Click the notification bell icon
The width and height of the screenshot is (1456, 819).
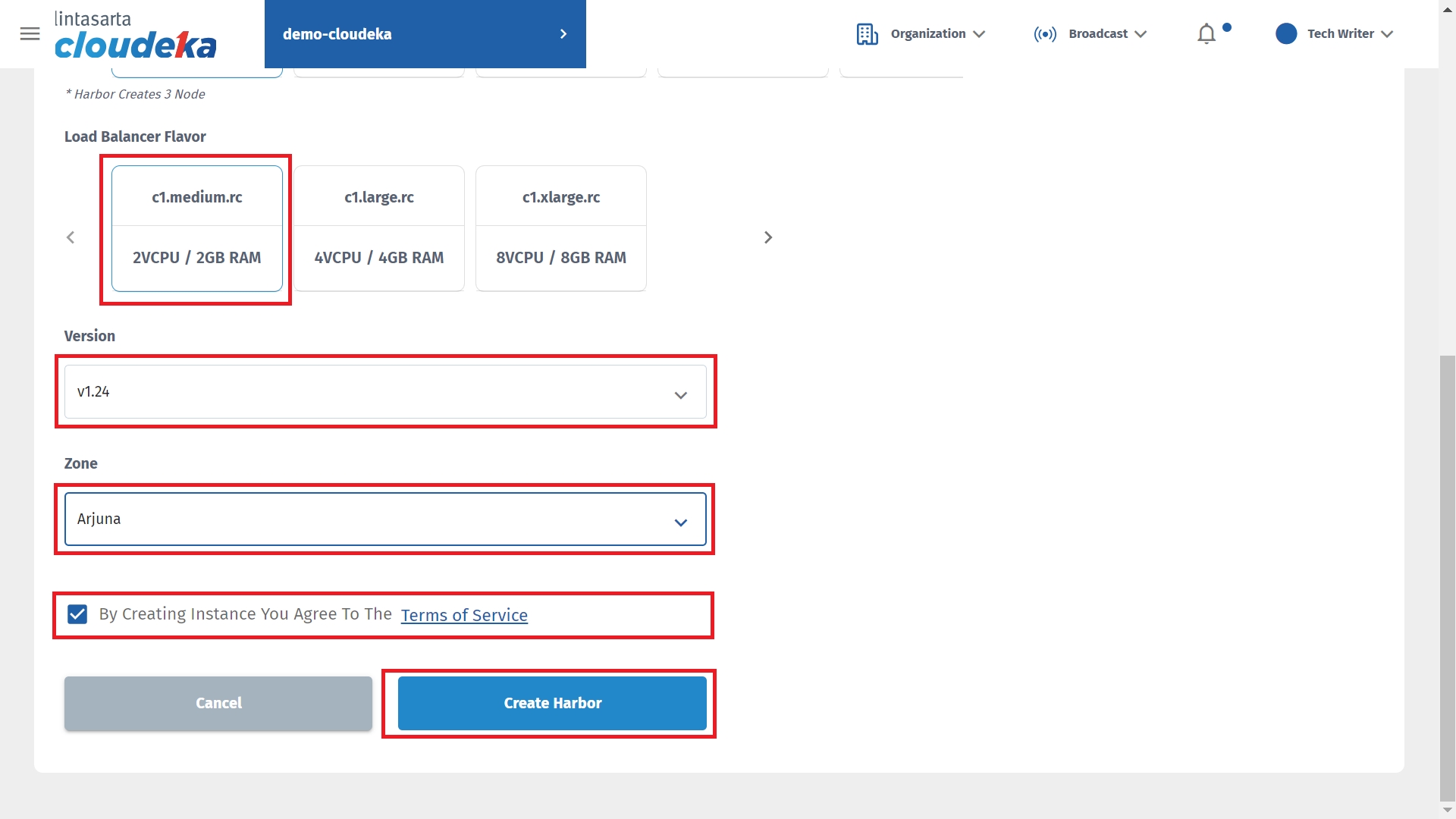pyautogui.click(x=1207, y=34)
